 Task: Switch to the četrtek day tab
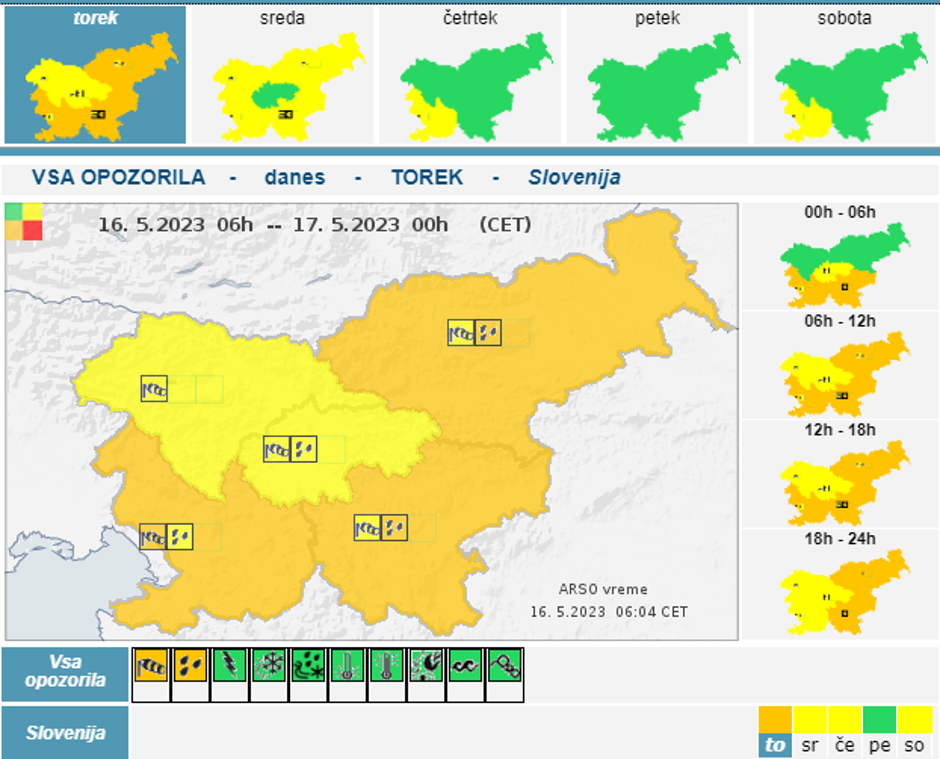(x=469, y=75)
